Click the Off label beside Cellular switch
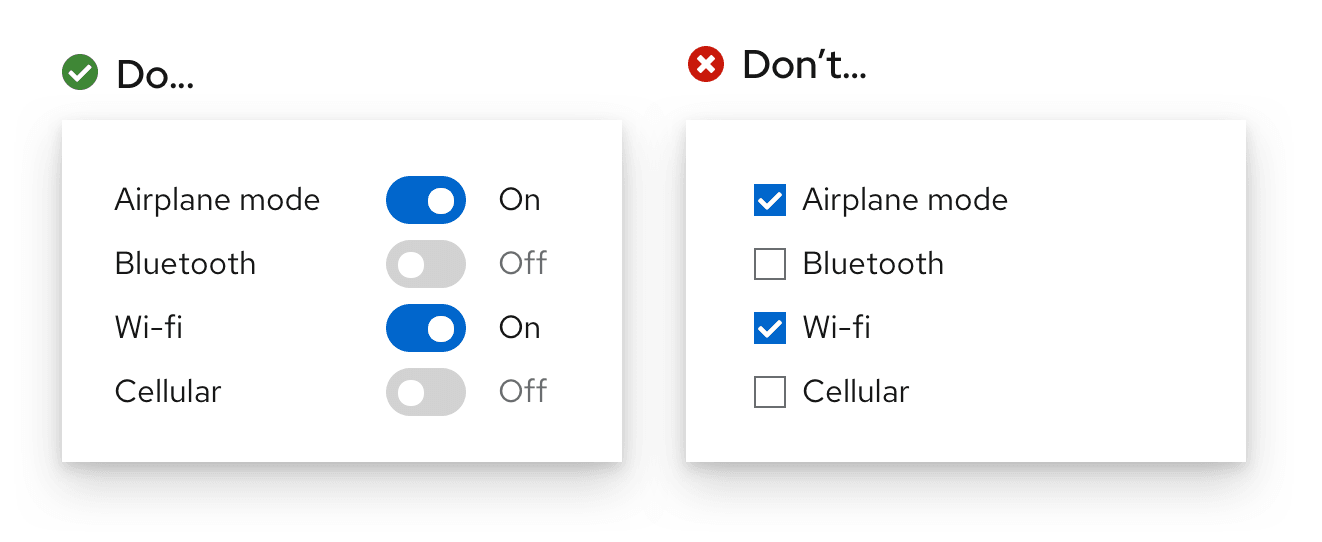This screenshot has height=542, width=1322. click(523, 391)
